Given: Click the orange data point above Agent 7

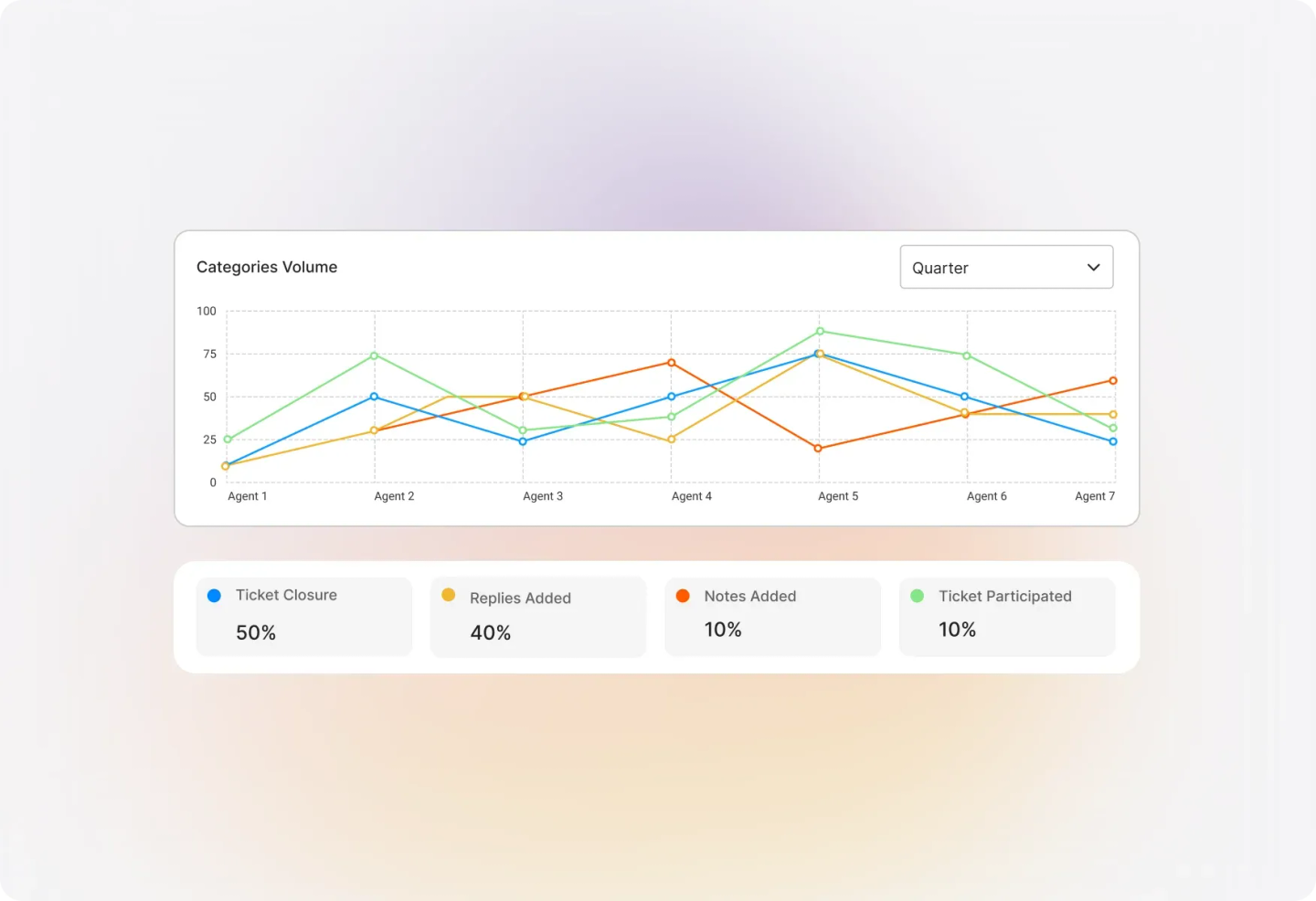Looking at the screenshot, I should (x=1113, y=380).
